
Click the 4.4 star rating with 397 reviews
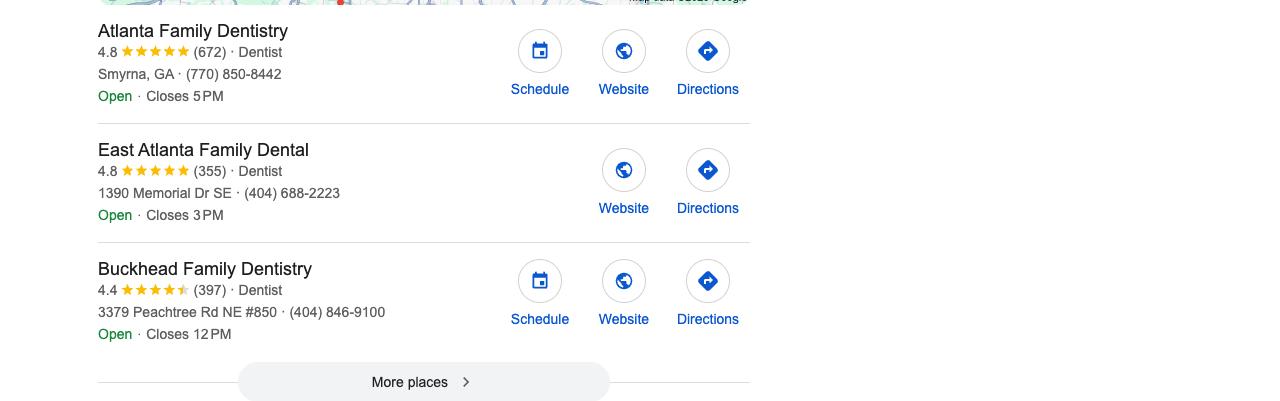[x=162, y=290]
